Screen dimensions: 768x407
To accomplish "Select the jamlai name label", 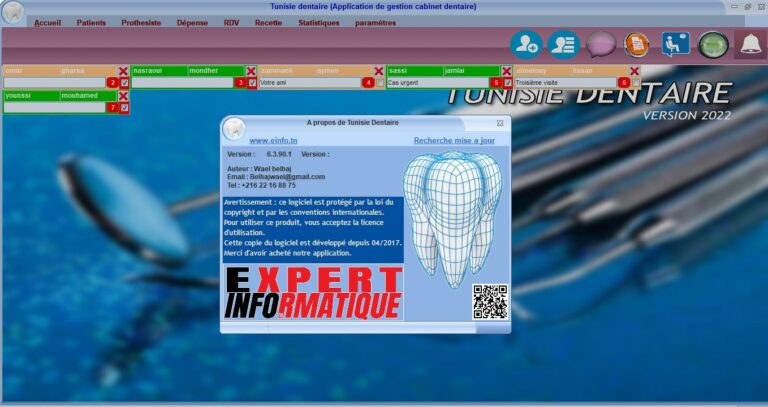I will 472,71.
